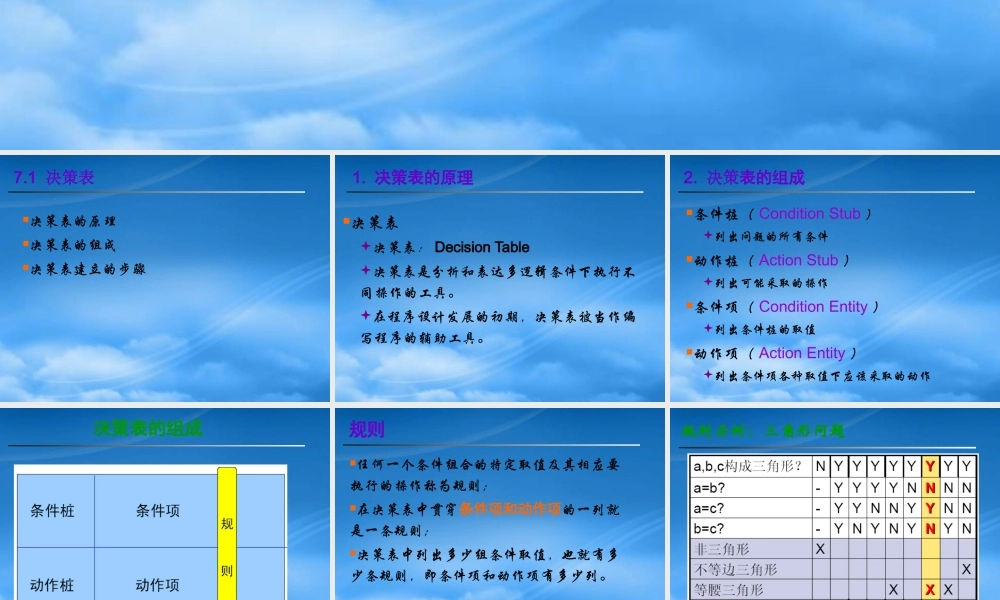Select the English term 'Decision Table'
Viewport: 1000px width, 600px height.
[x=482, y=247]
